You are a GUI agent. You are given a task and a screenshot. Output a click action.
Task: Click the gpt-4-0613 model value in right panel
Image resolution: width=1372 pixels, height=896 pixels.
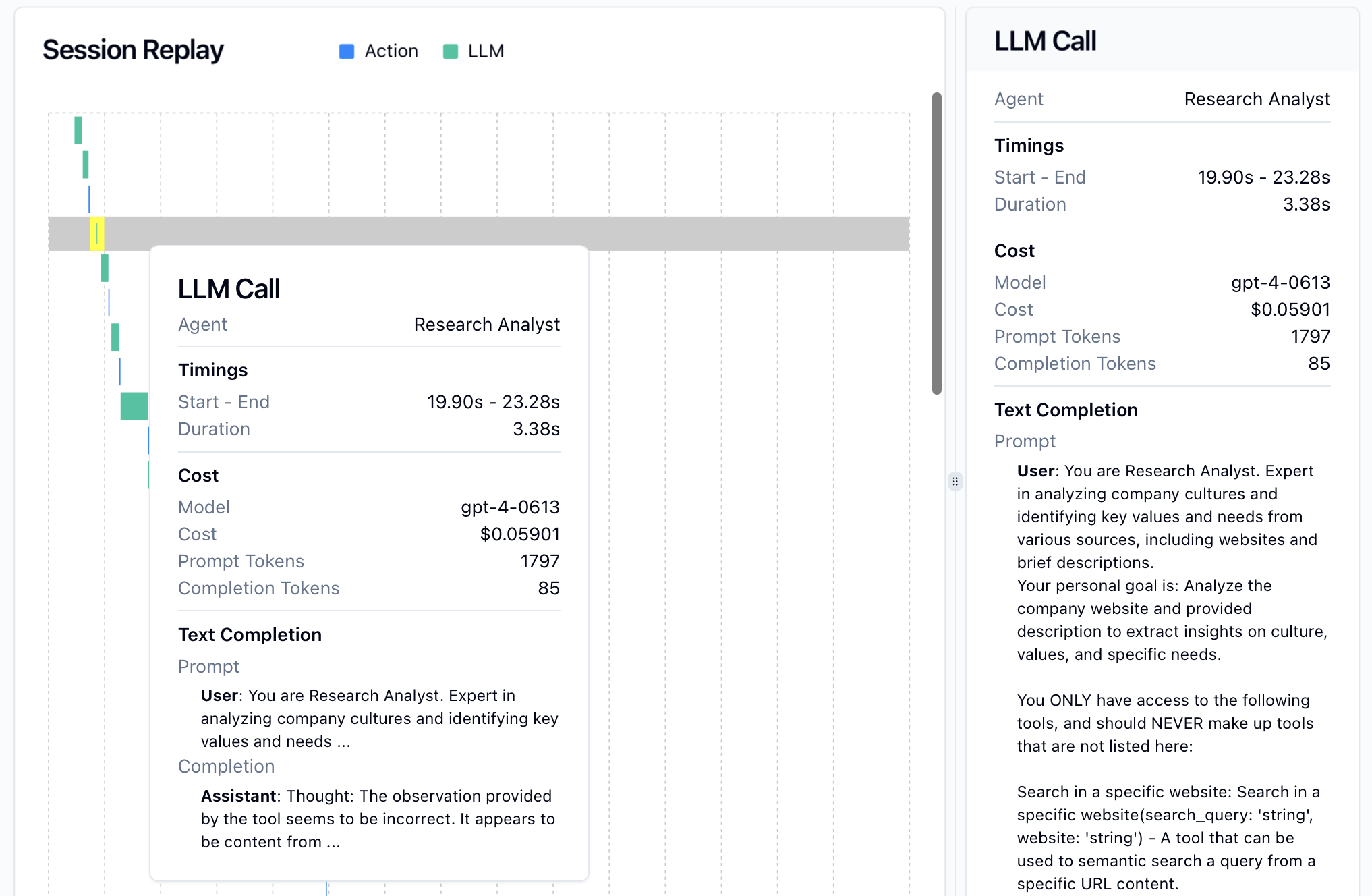click(x=1280, y=283)
